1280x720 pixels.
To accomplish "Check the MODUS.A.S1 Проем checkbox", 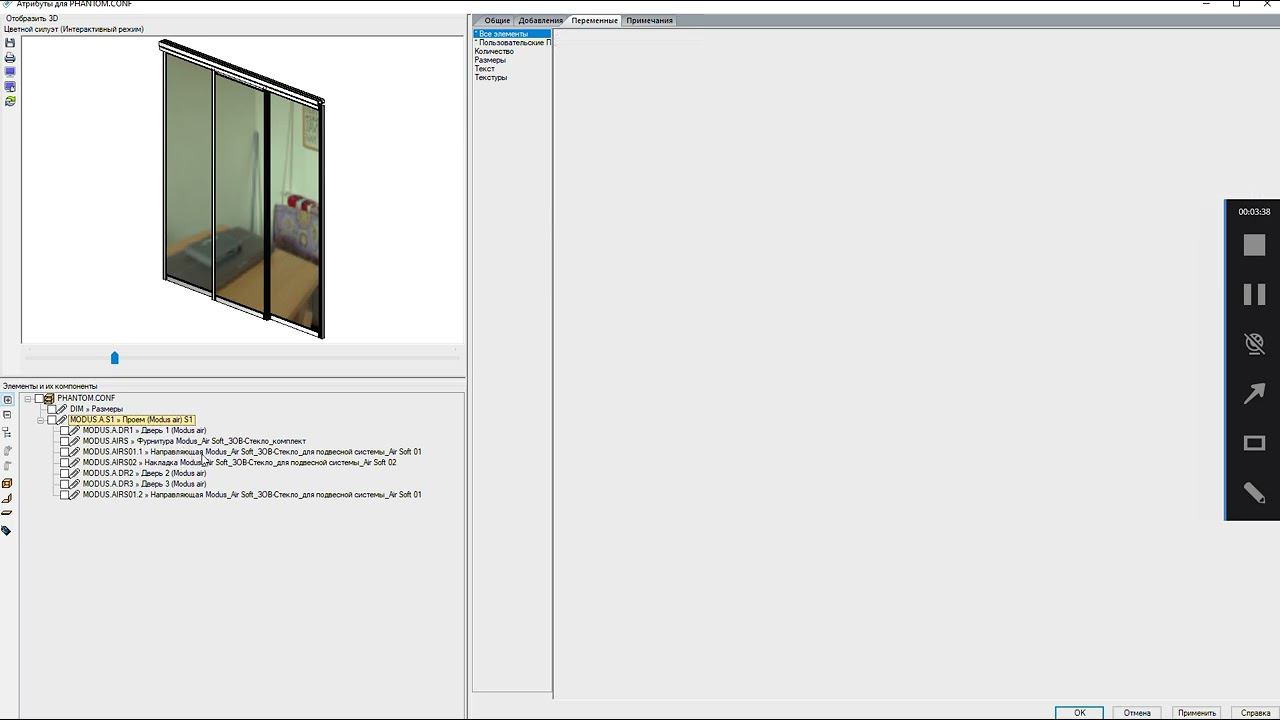I will pyautogui.click(x=52, y=420).
